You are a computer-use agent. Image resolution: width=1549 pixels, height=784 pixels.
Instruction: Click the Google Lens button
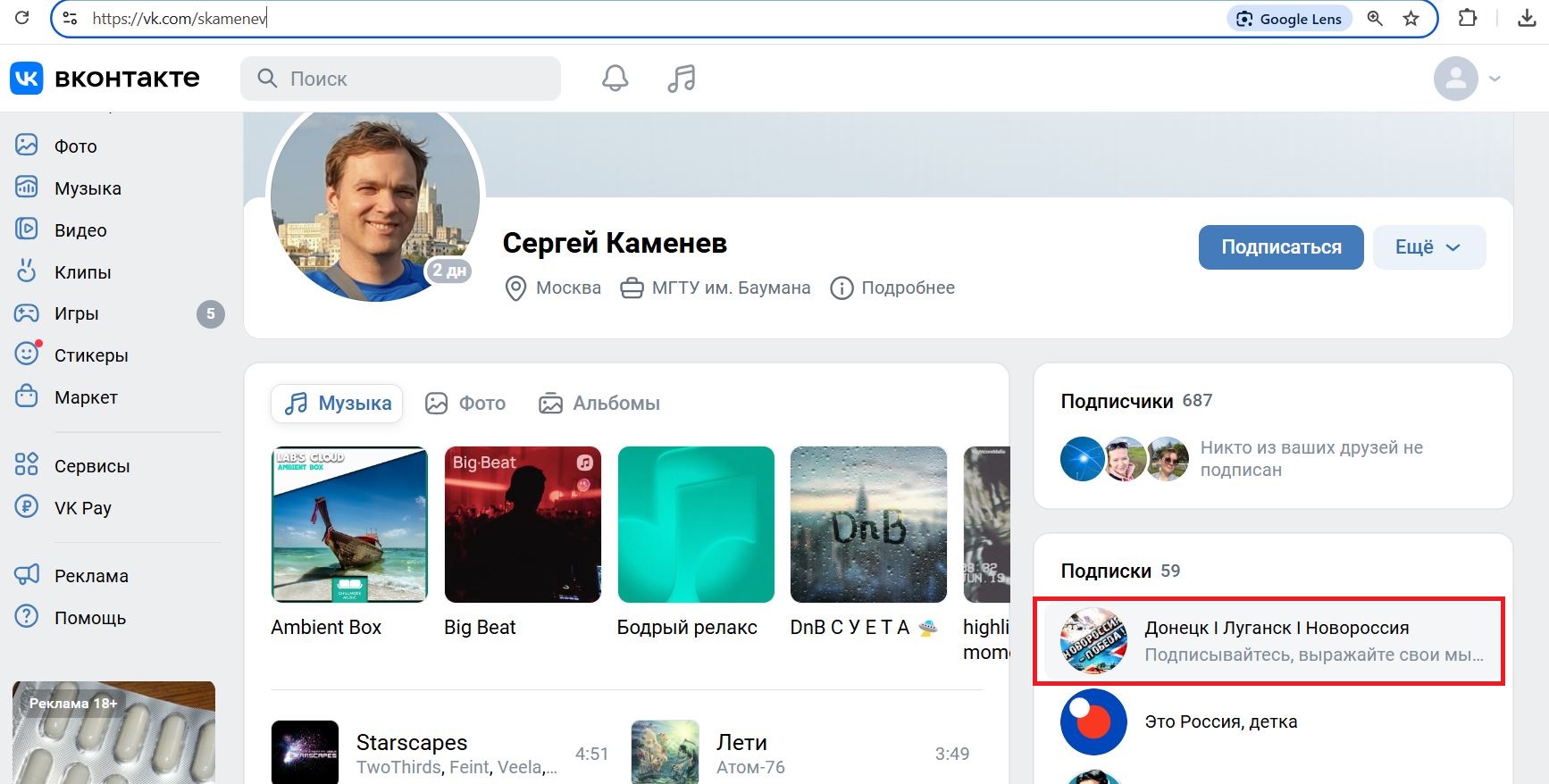coord(1289,19)
